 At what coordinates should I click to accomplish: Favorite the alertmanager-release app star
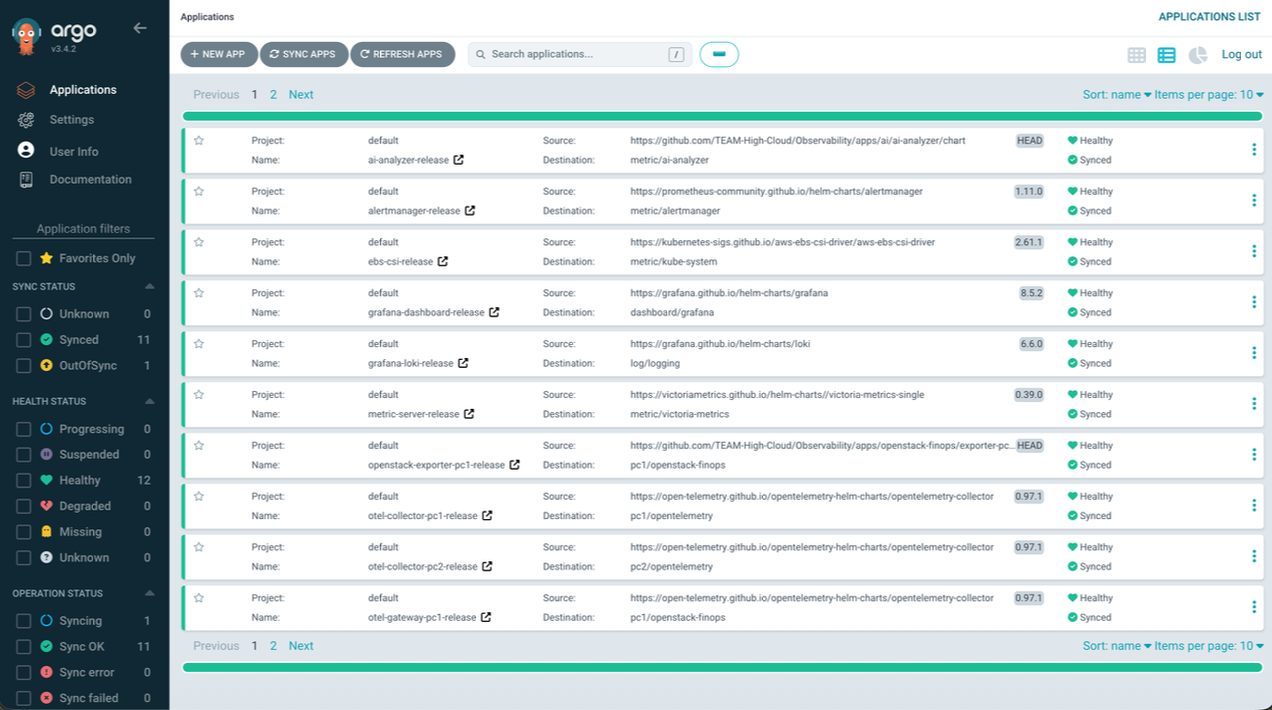[x=199, y=191]
